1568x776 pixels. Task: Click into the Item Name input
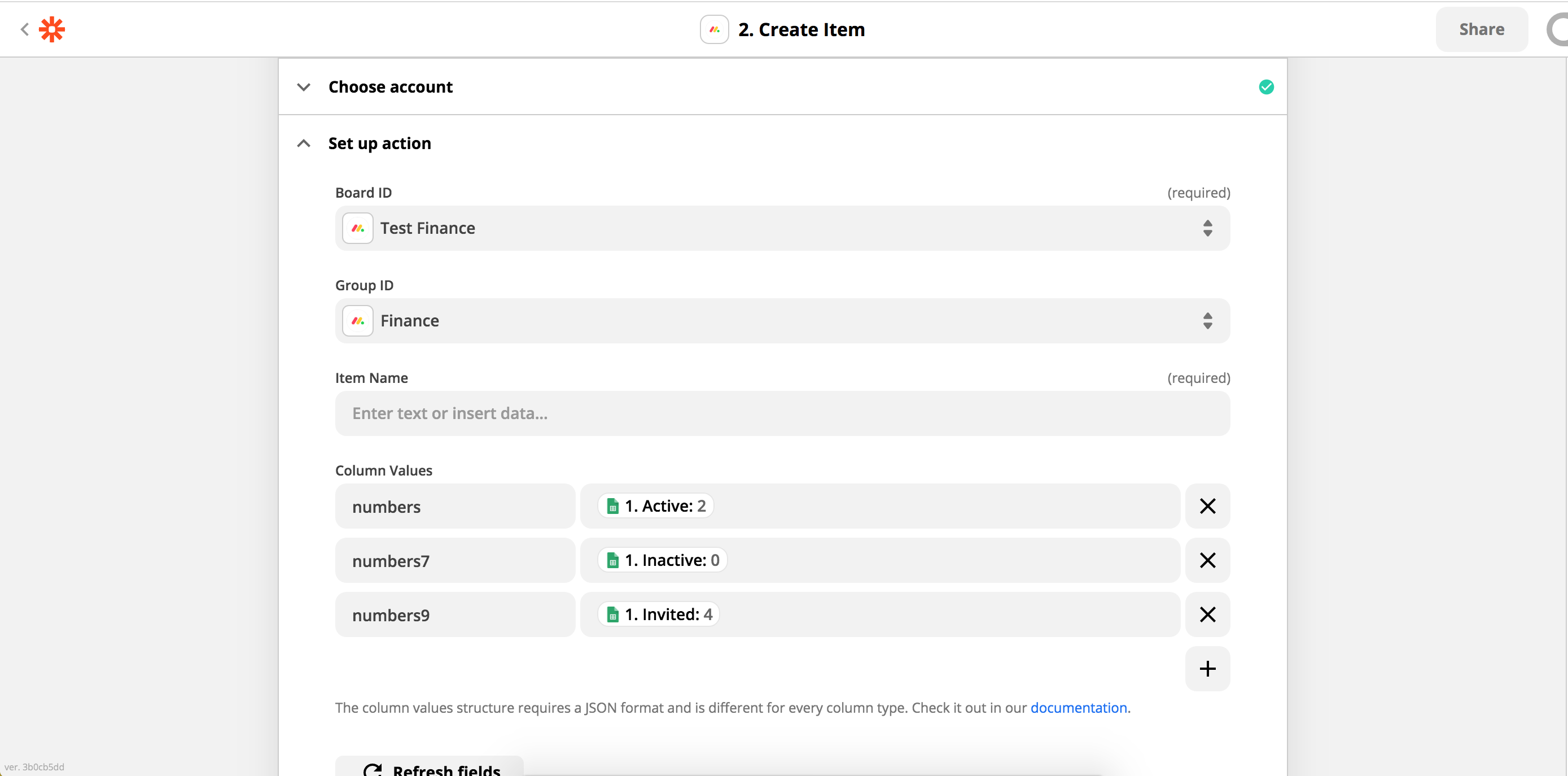782,413
